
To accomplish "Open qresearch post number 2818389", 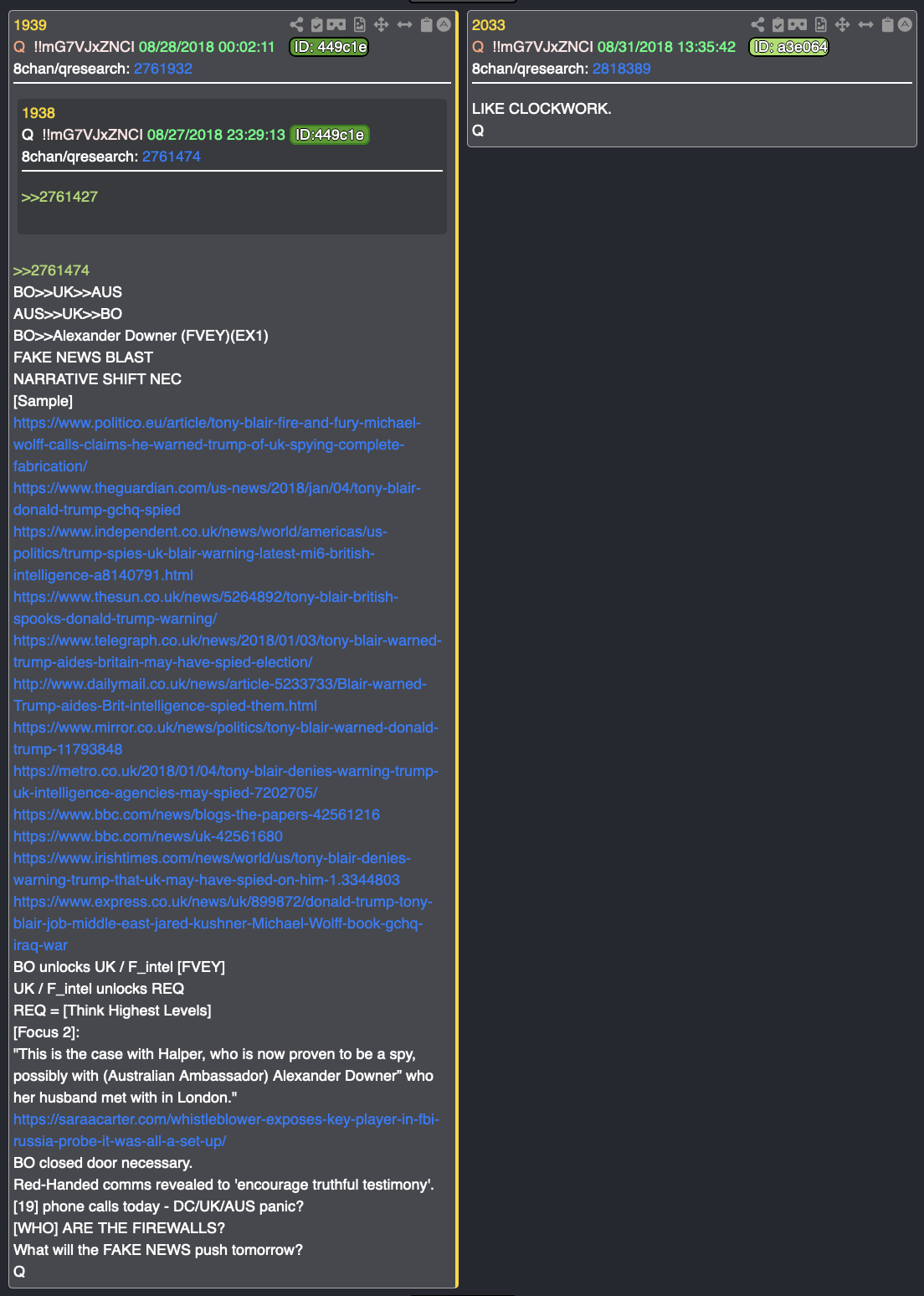I will click(x=622, y=69).
